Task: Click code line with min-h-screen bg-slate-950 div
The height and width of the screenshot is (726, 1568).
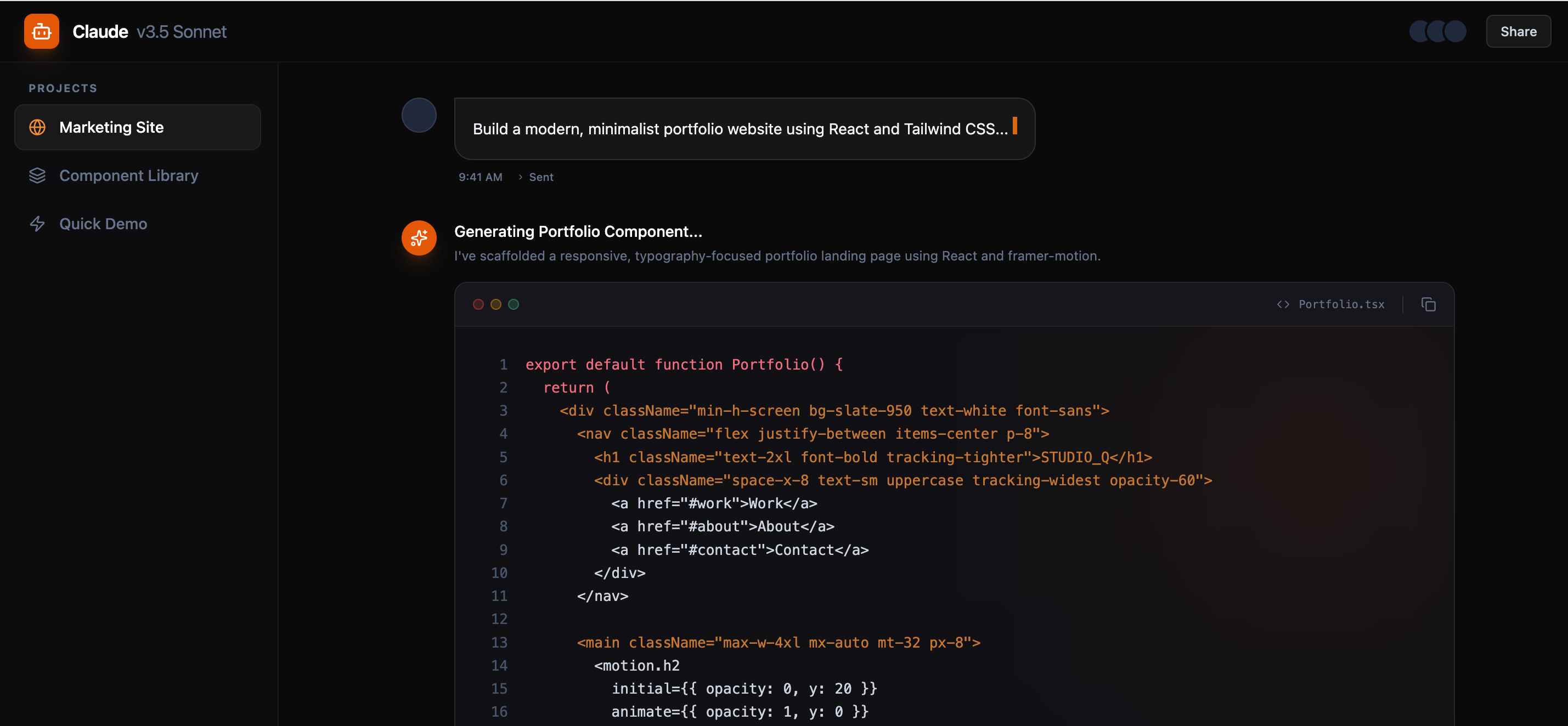Action: (x=834, y=410)
